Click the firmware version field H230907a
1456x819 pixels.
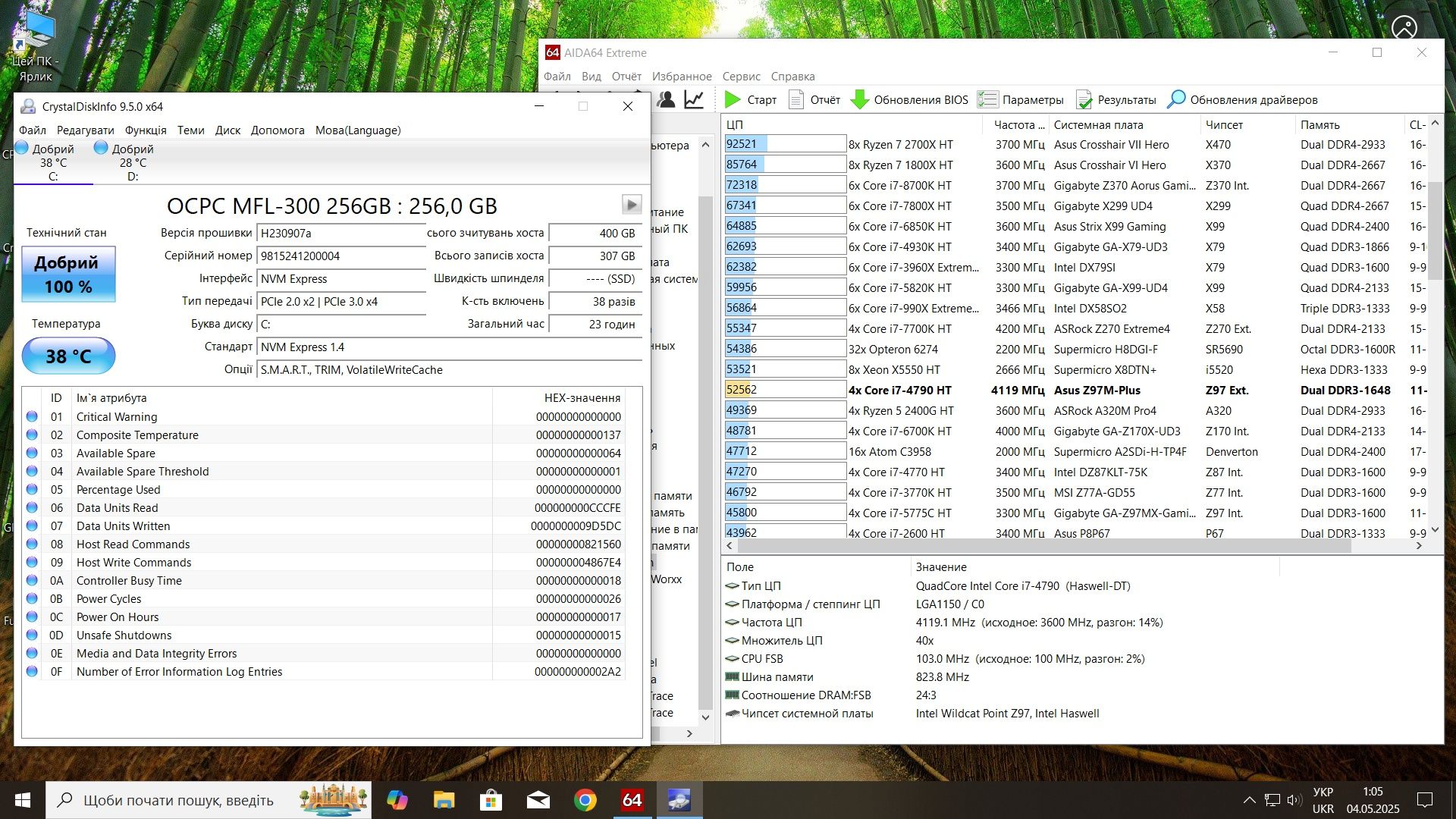point(341,233)
